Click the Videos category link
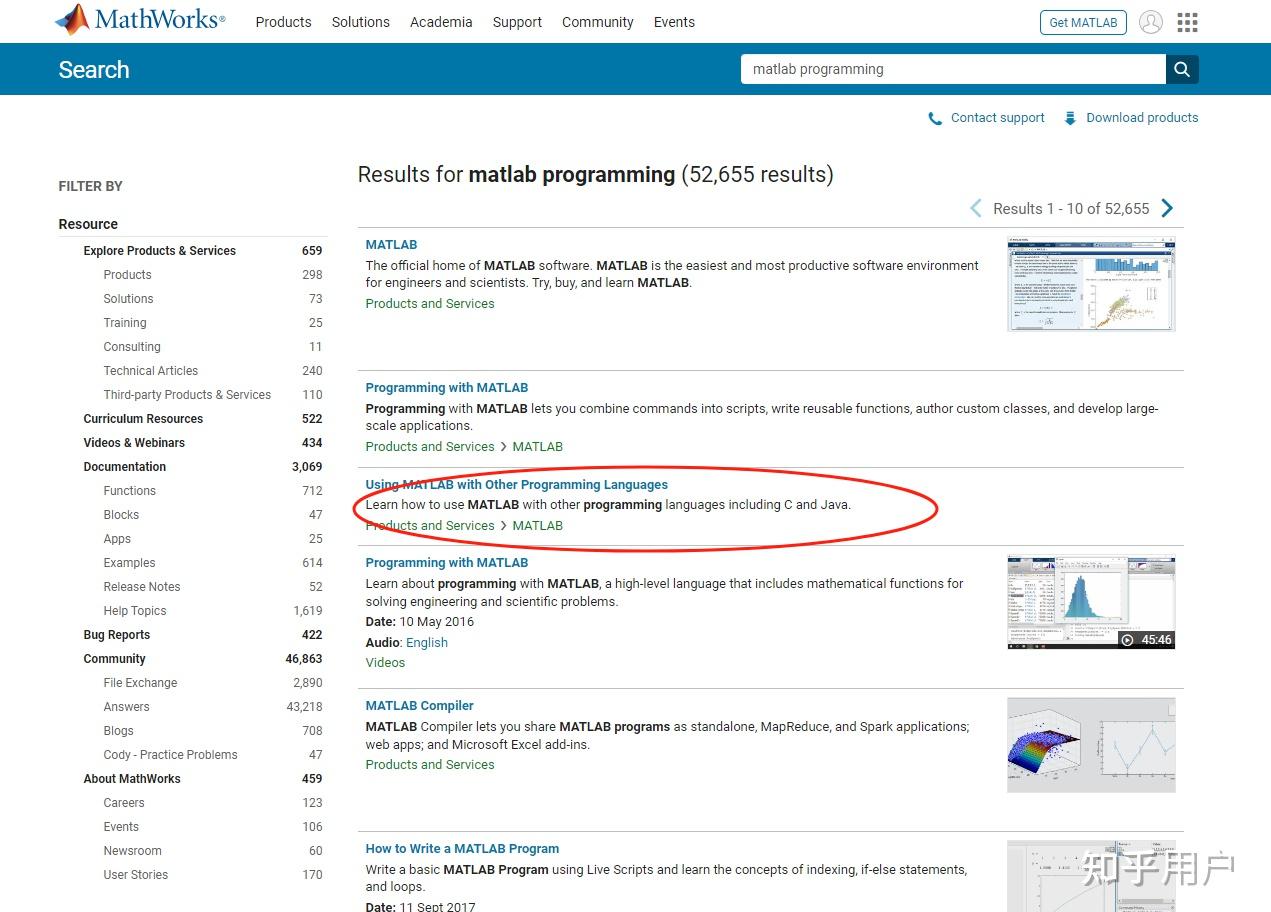 (x=385, y=663)
